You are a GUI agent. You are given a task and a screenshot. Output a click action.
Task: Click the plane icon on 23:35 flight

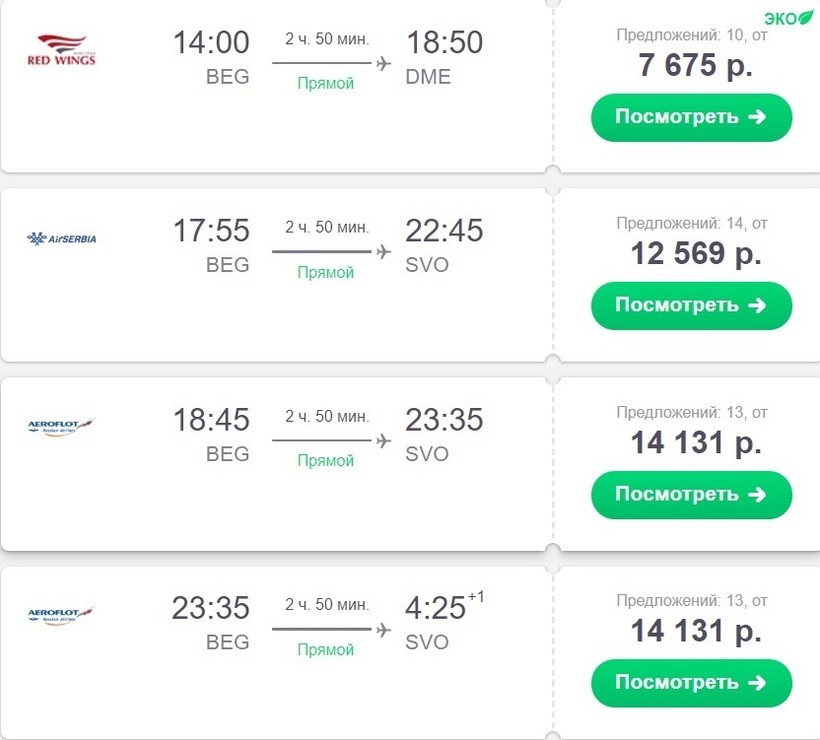tap(382, 629)
